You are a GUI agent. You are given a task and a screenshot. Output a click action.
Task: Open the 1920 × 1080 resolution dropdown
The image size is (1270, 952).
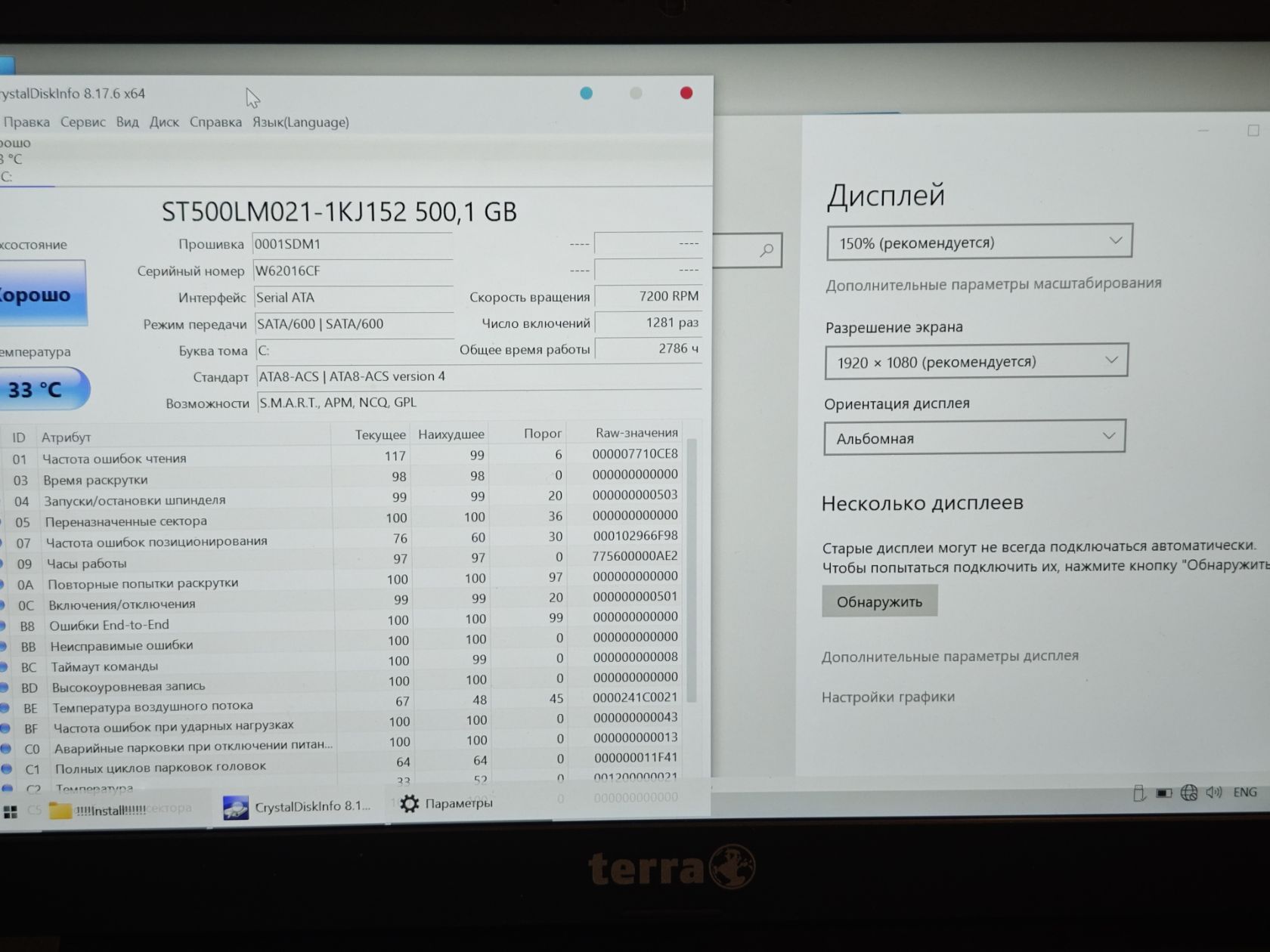click(x=977, y=361)
